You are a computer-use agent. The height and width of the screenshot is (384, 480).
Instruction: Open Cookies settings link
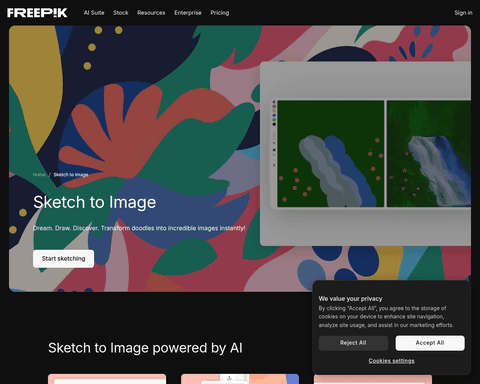(392, 361)
